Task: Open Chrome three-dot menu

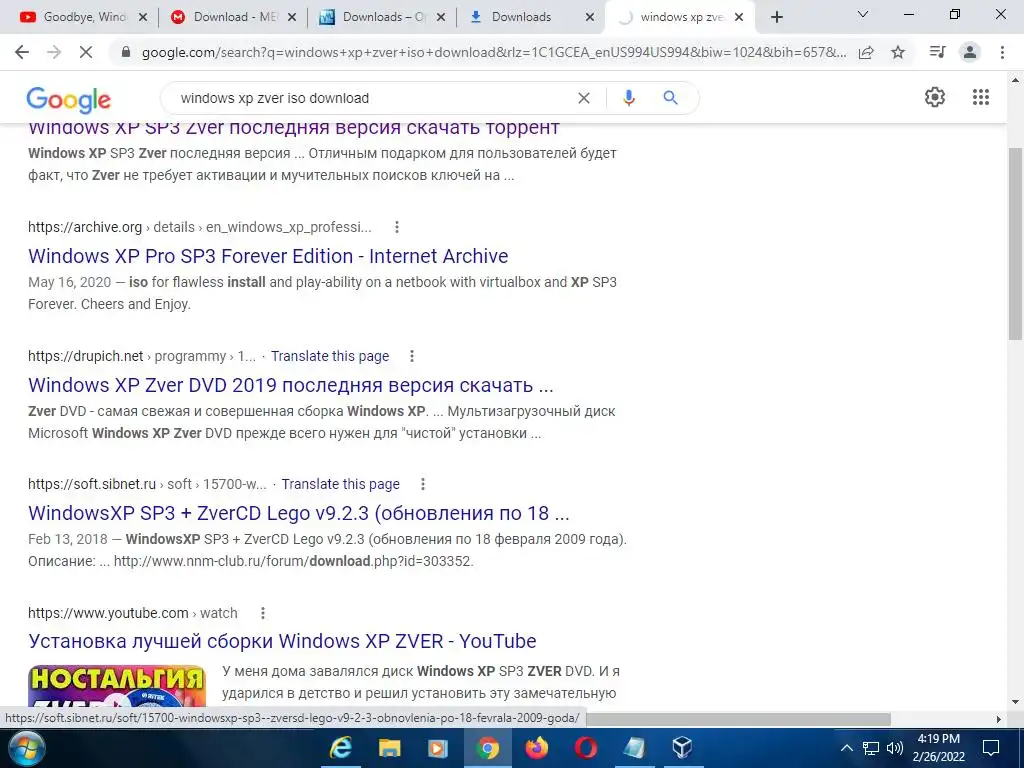Action: tap(1002, 52)
